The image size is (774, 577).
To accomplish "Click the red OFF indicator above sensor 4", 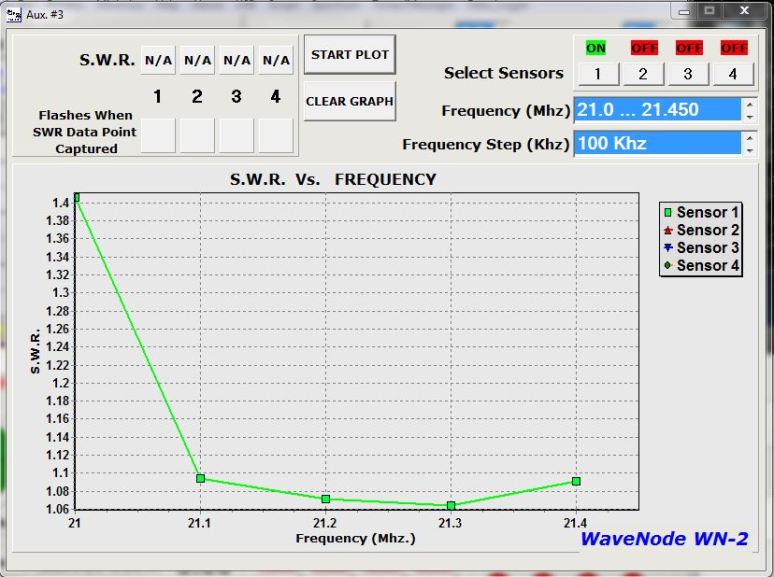I will (x=734, y=48).
